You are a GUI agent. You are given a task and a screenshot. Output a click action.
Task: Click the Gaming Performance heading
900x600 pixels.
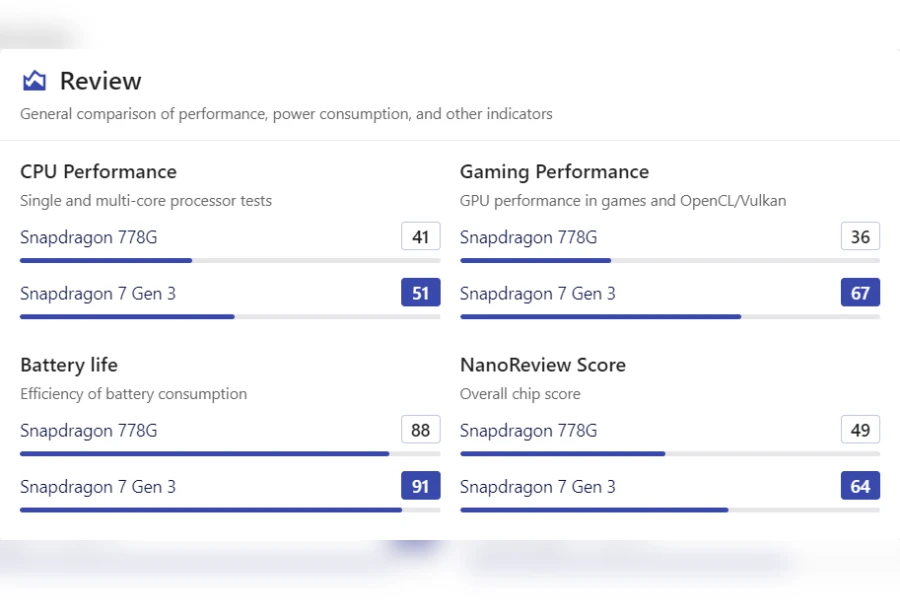[x=554, y=172]
